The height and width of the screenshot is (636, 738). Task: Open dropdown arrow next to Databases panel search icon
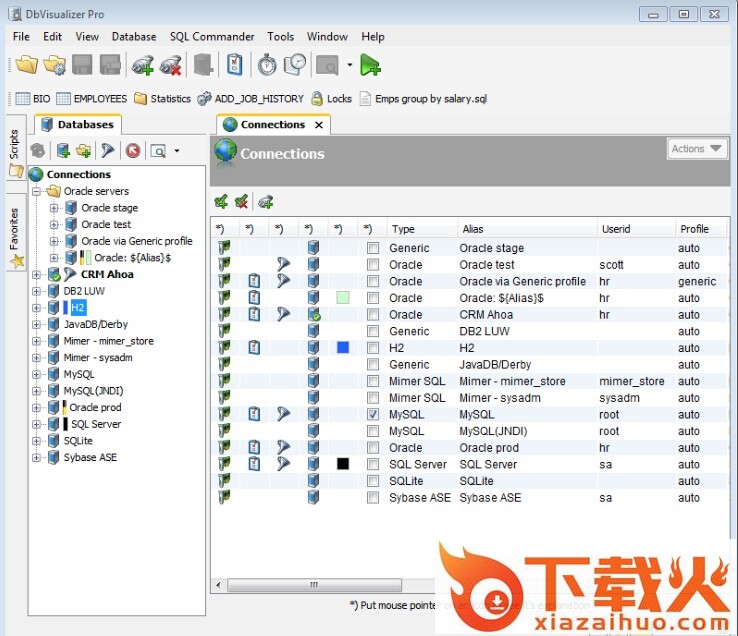177,151
